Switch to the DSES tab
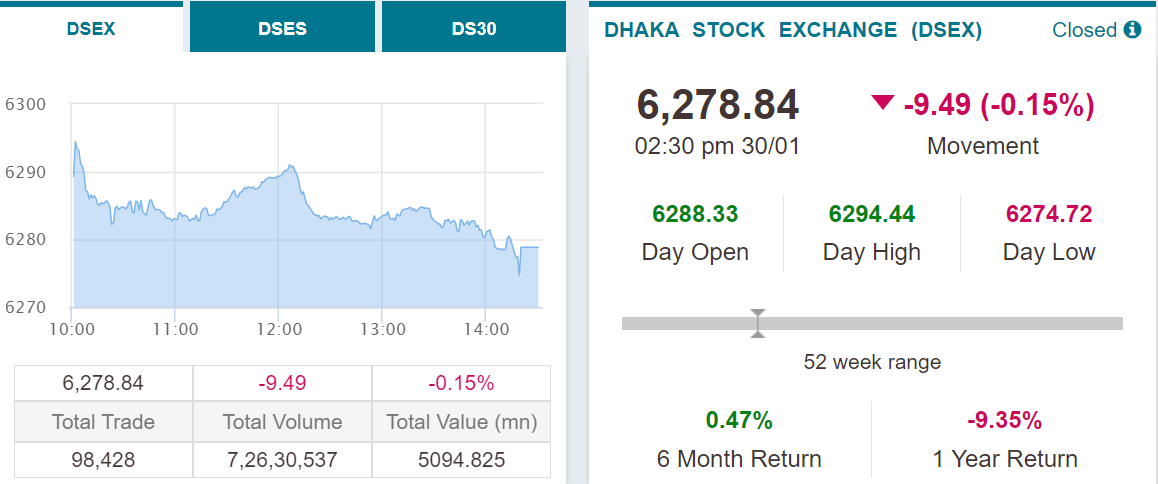1158x484 pixels. [x=282, y=29]
